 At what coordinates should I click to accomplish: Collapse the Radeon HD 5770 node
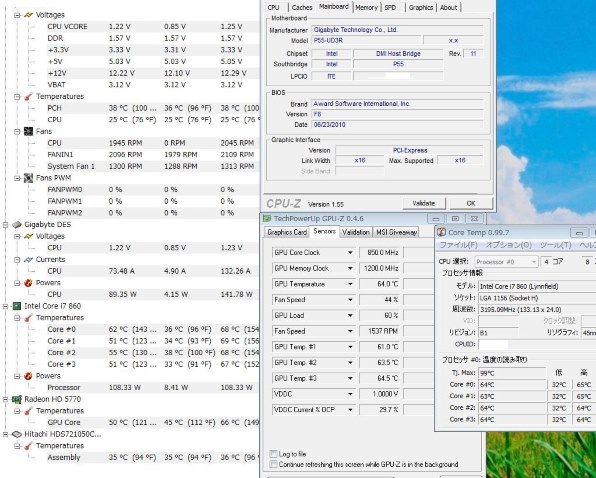(6, 399)
